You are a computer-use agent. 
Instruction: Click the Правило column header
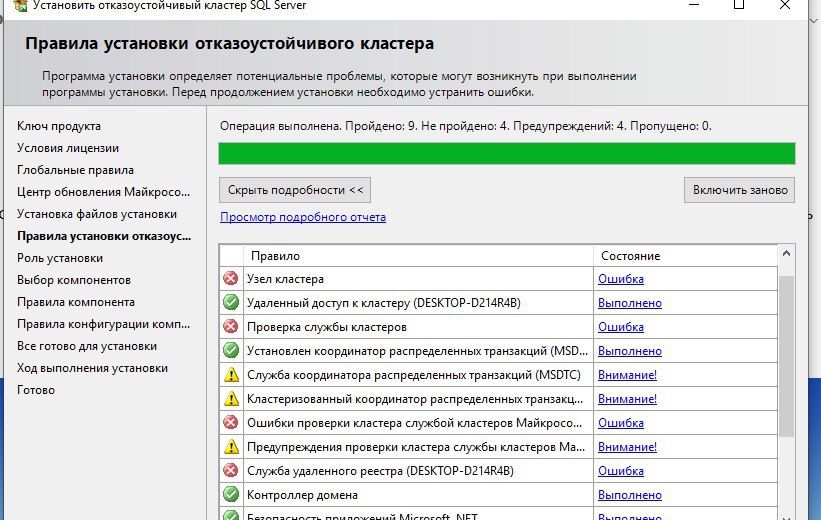[418, 256]
